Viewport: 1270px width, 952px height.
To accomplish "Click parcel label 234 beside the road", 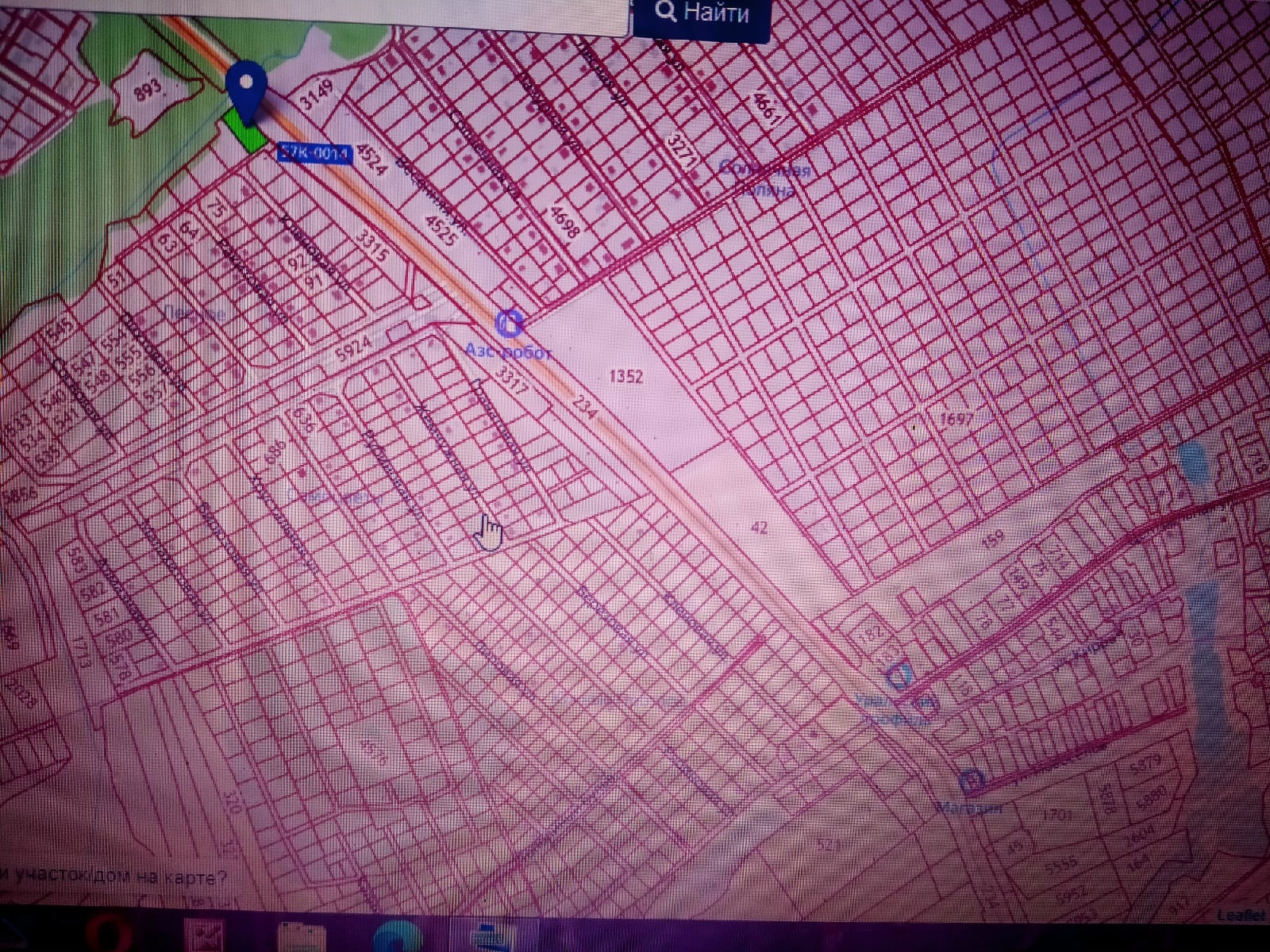I will tap(584, 407).
